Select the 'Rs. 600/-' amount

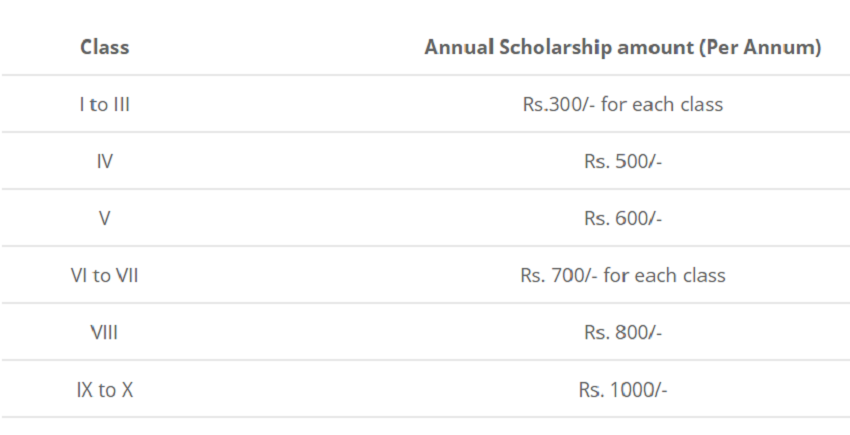coord(622,218)
